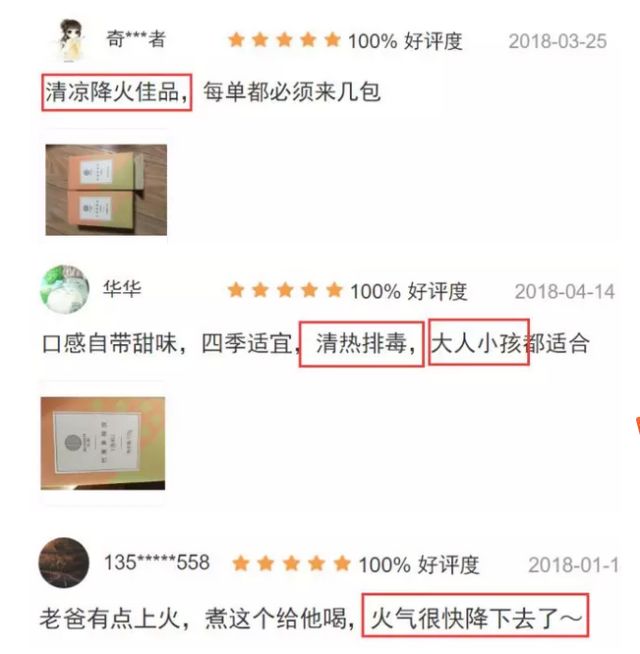
Task: Open avatar of user 135*****558
Action: point(63,562)
